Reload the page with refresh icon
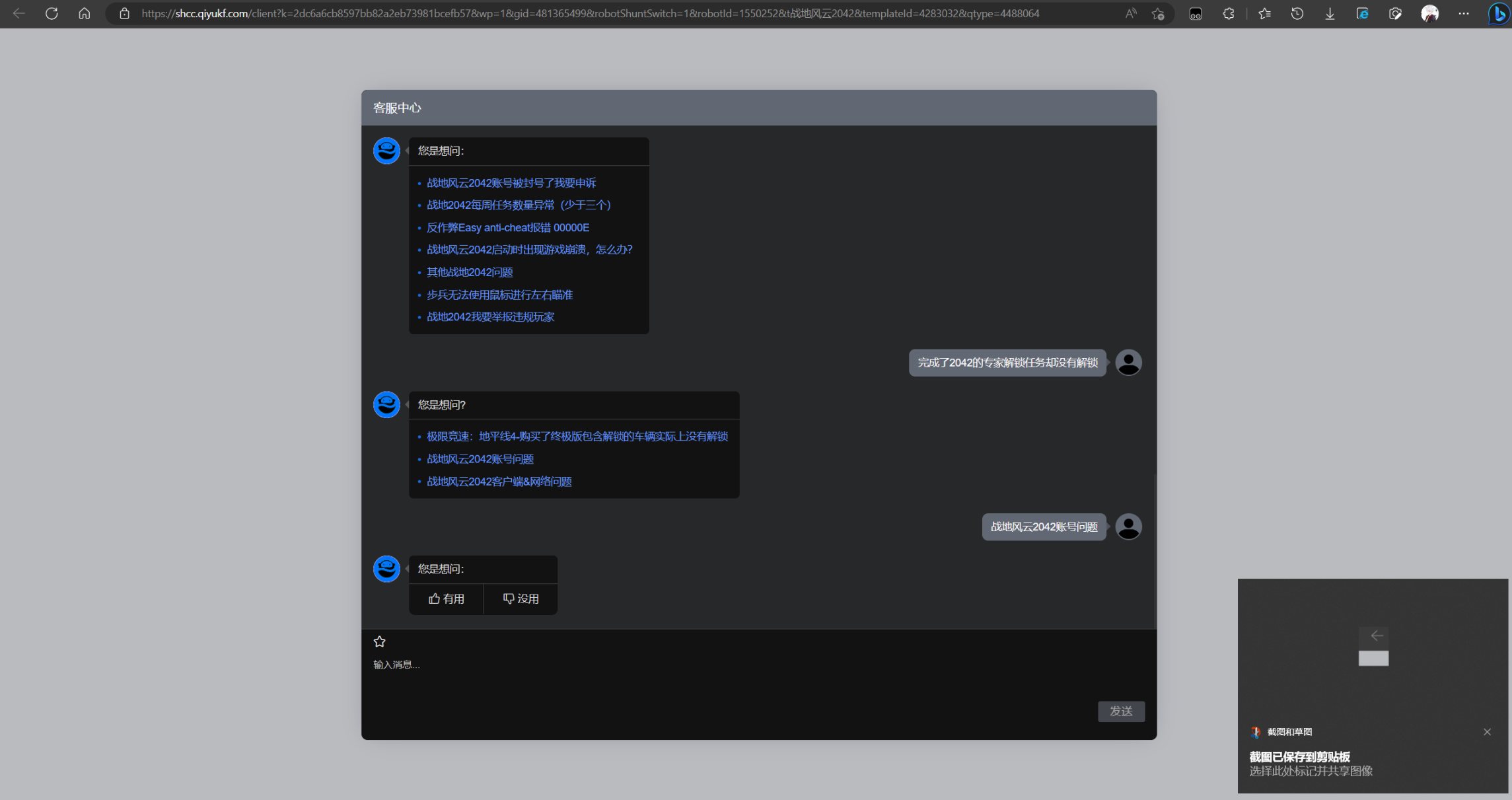The height and width of the screenshot is (800, 1512). [x=52, y=13]
